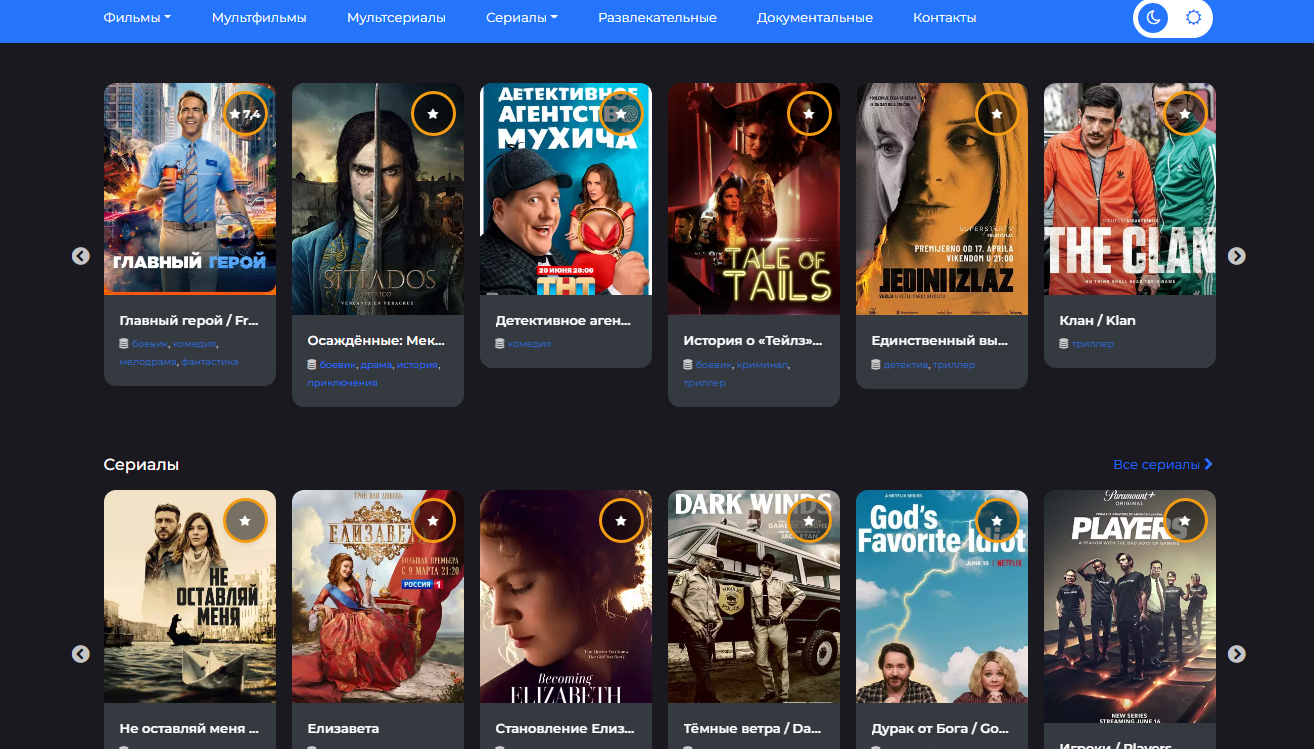Click the star badge on Tale of Tails poster

pos(809,114)
